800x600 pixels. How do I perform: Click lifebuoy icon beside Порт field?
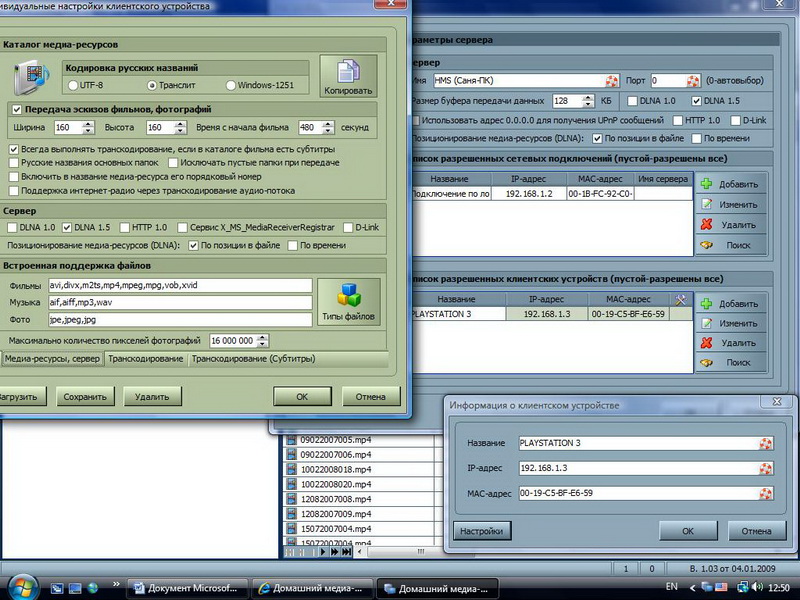[x=693, y=81]
